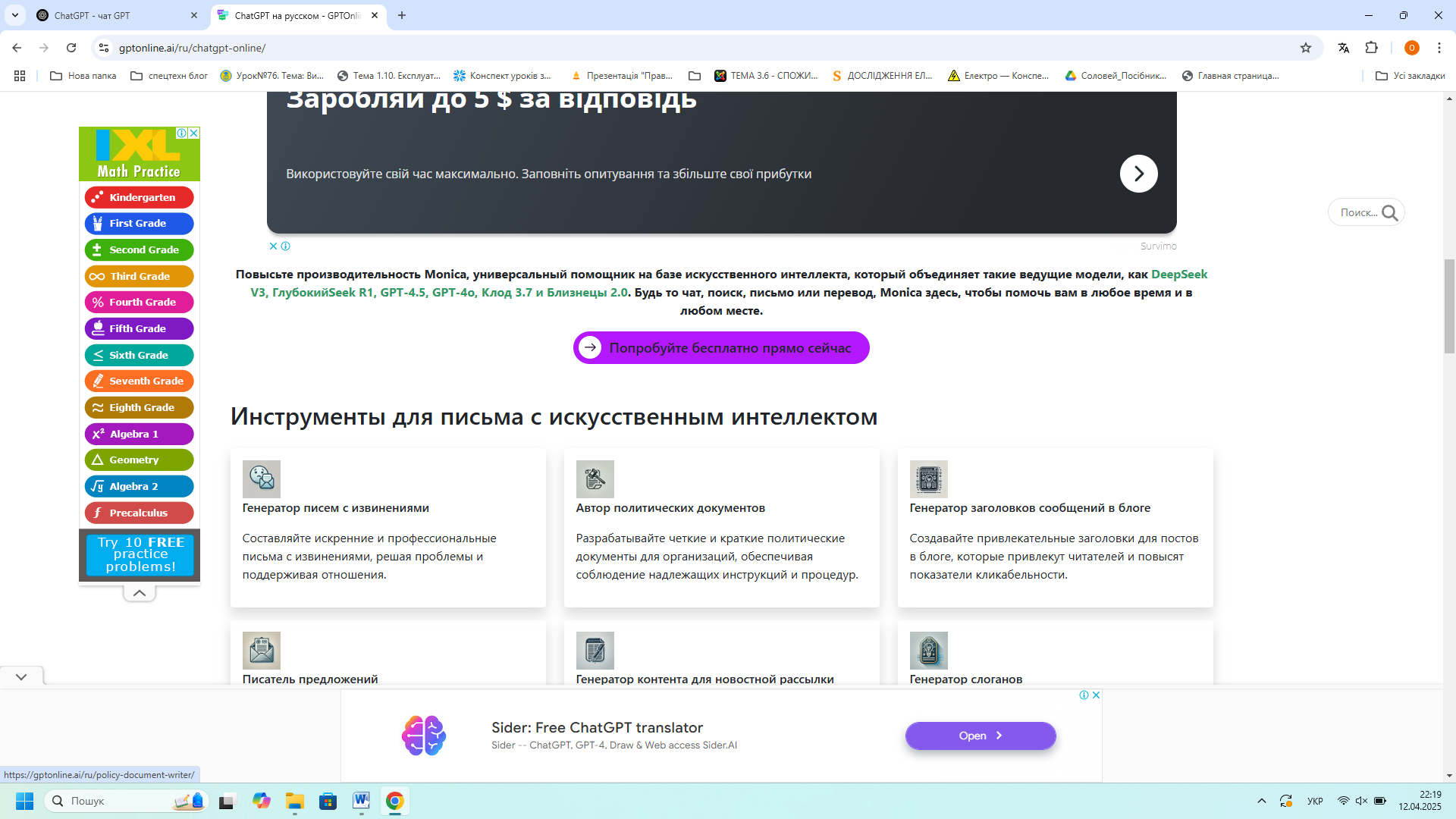
Task: Click the white arrow circle in the survey ad
Action: pyautogui.click(x=1139, y=174)
